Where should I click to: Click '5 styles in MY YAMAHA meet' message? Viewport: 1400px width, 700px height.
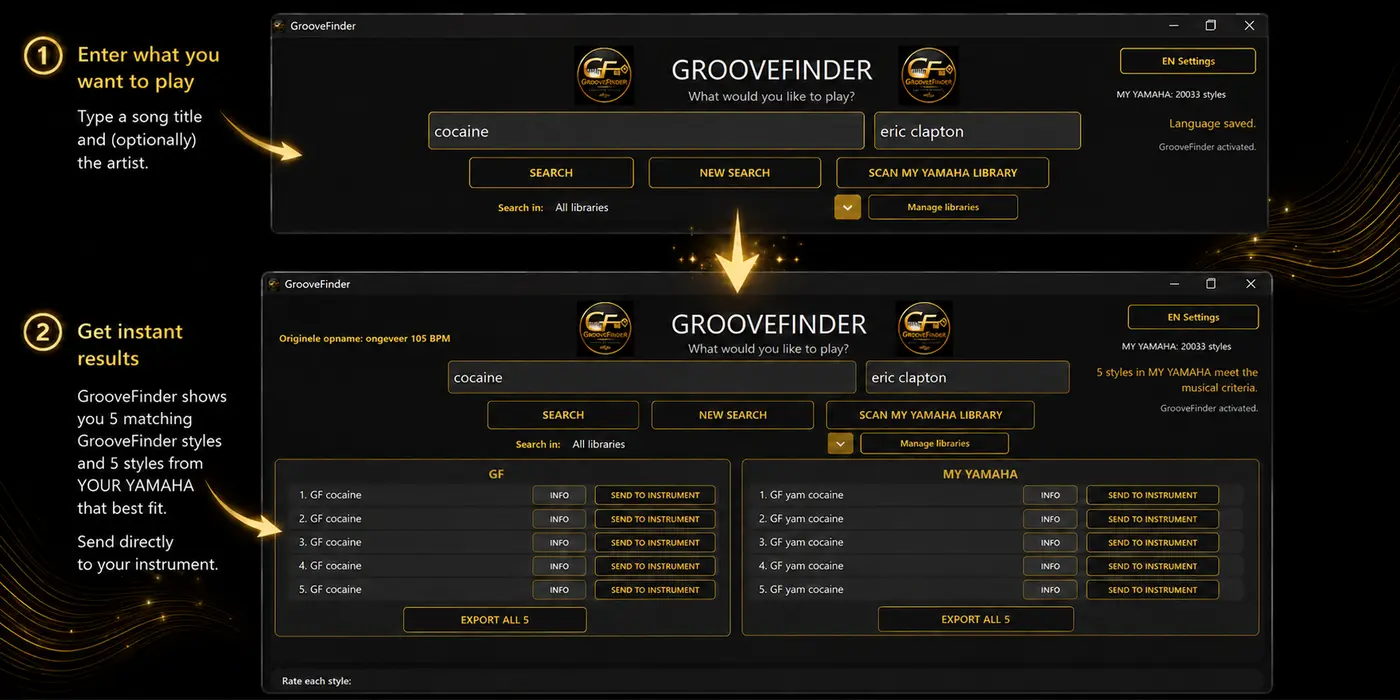coord(1177,380)
